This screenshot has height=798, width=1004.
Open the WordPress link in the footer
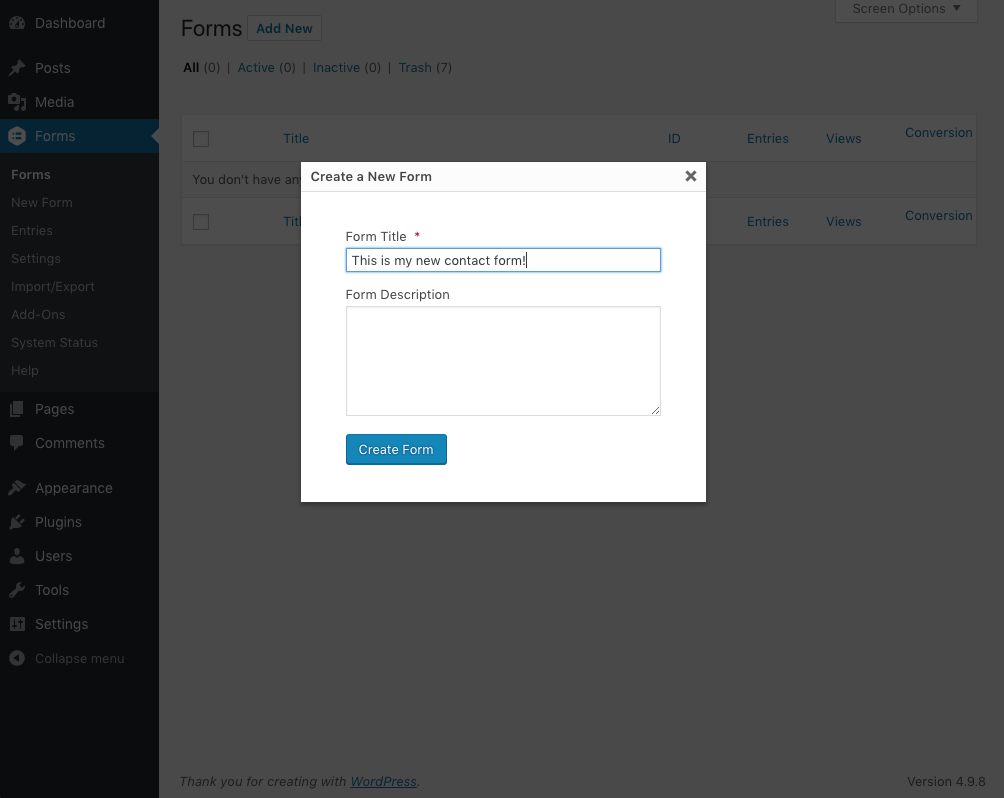[x=383, y=781]
